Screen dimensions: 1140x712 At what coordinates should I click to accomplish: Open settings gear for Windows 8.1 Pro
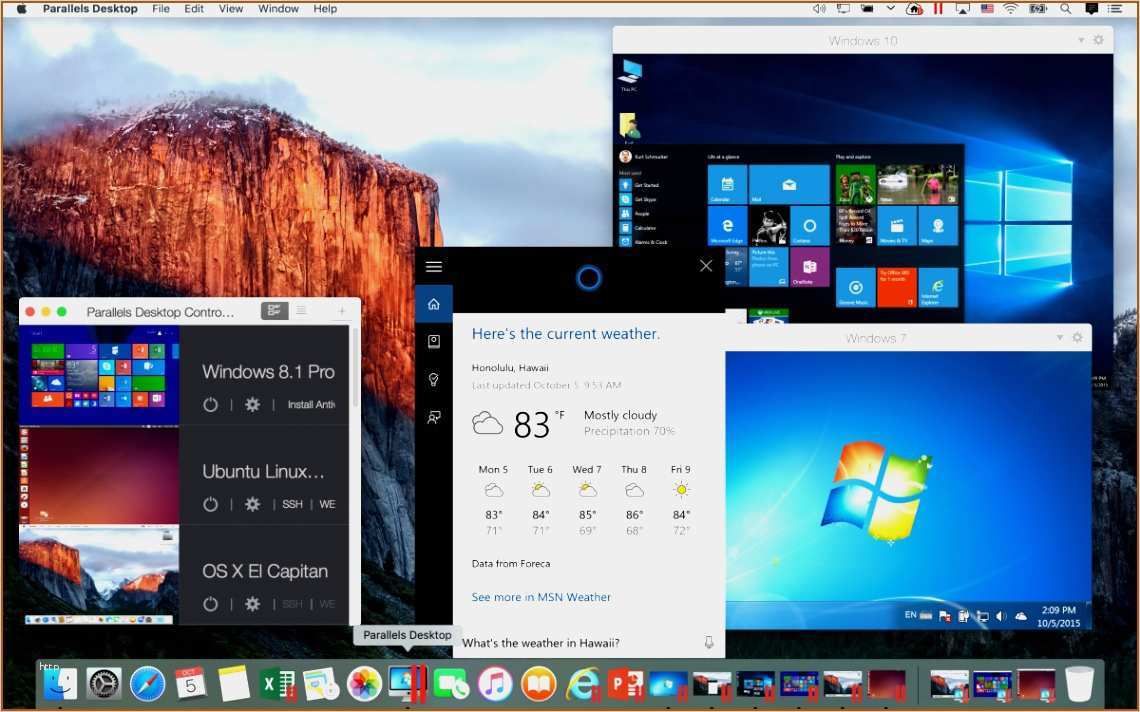pyautogui.click(x=252, y=405)
